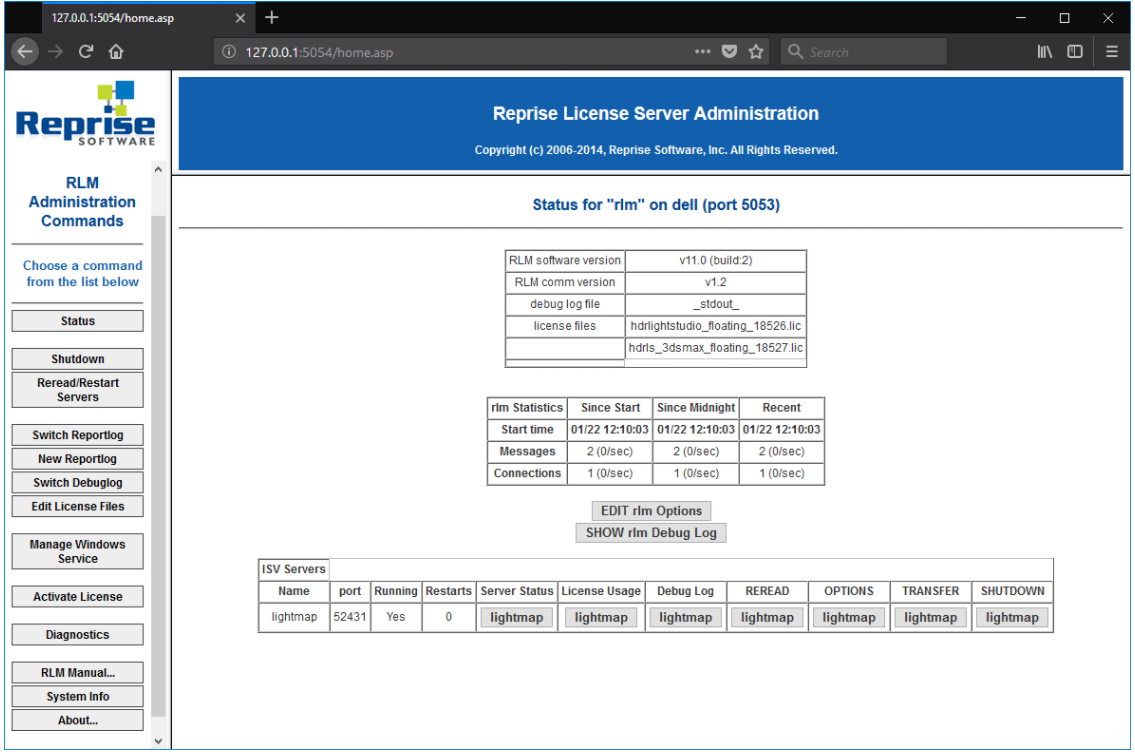Click EDIT rlm Options button

tap(651, 511)
